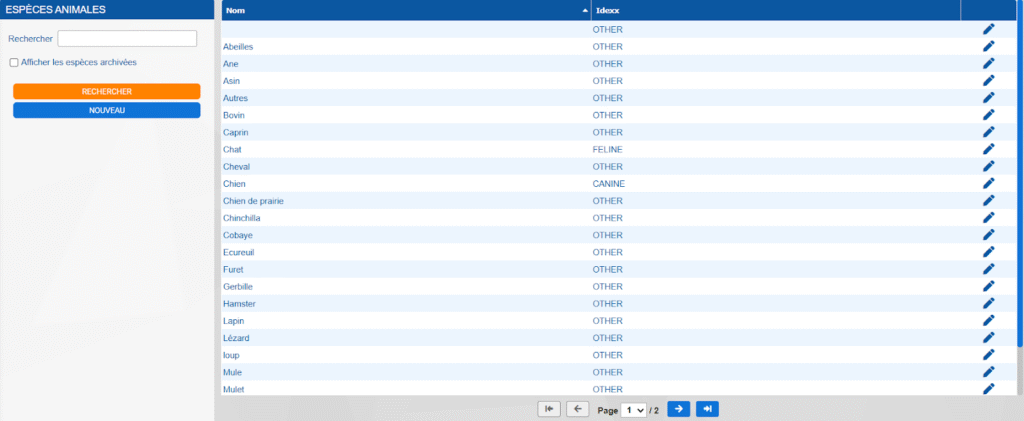Click the first page navigation button
Screen dimensions: 1024x421
(x=549, y=409)
